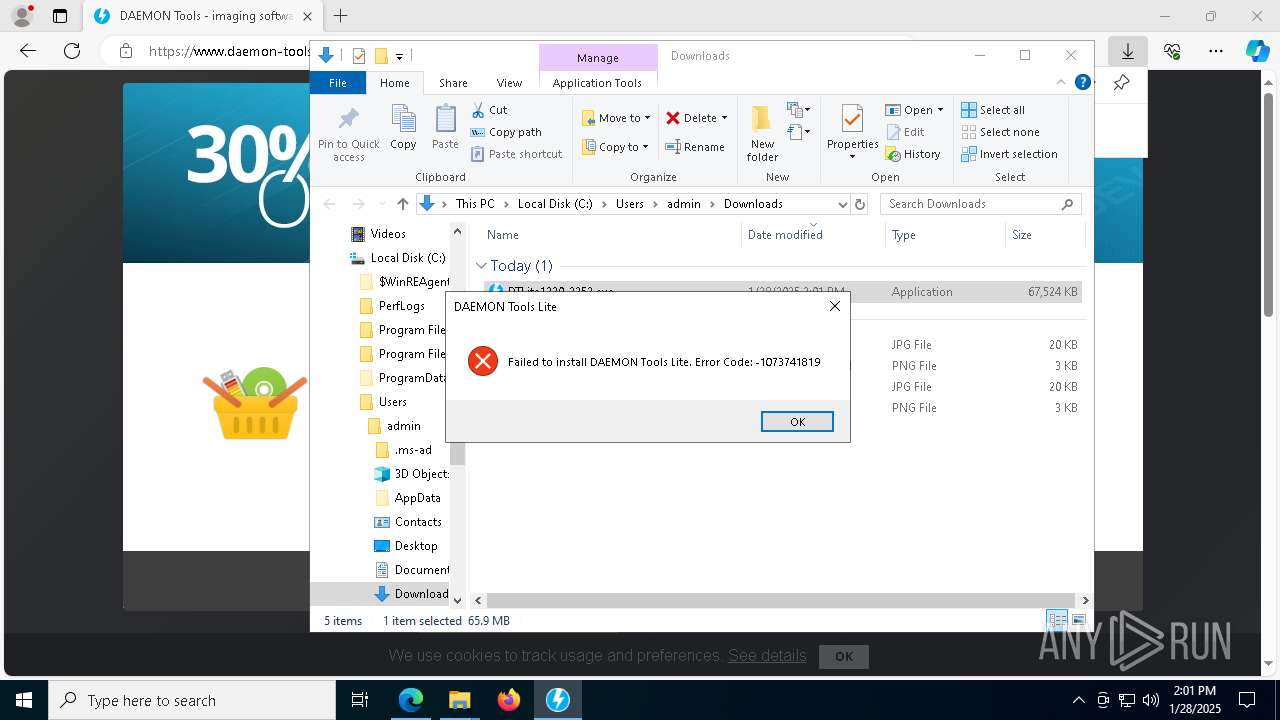Open the Windows Start menu

pyautogui.click(x=24, y=700)
